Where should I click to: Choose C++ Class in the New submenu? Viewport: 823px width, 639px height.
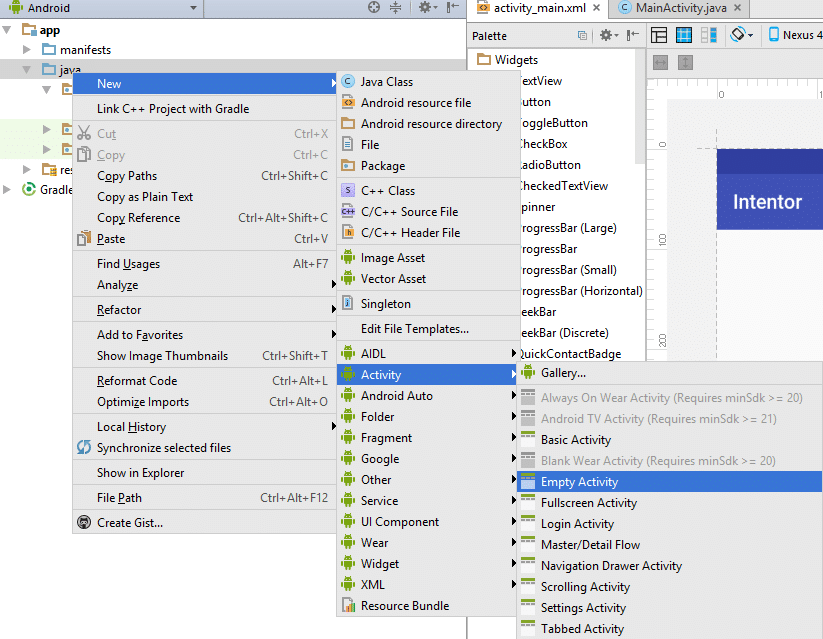point(428,191)
